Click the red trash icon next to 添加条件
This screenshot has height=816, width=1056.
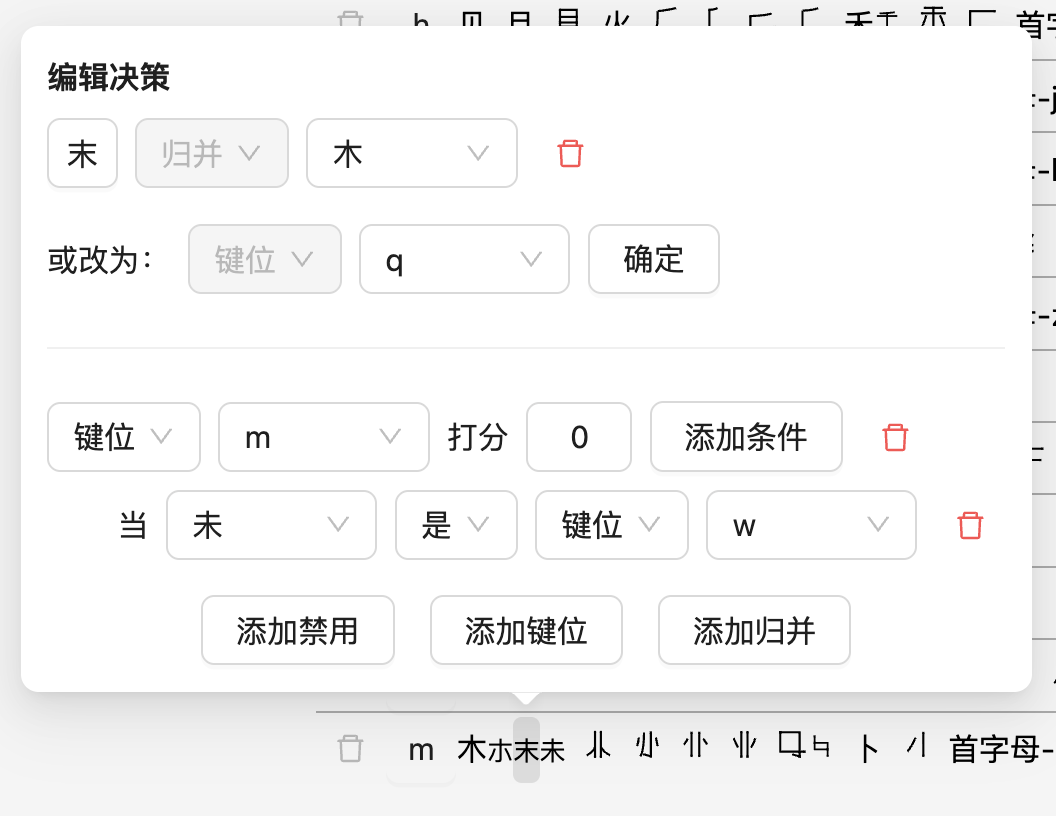(895, 437)
